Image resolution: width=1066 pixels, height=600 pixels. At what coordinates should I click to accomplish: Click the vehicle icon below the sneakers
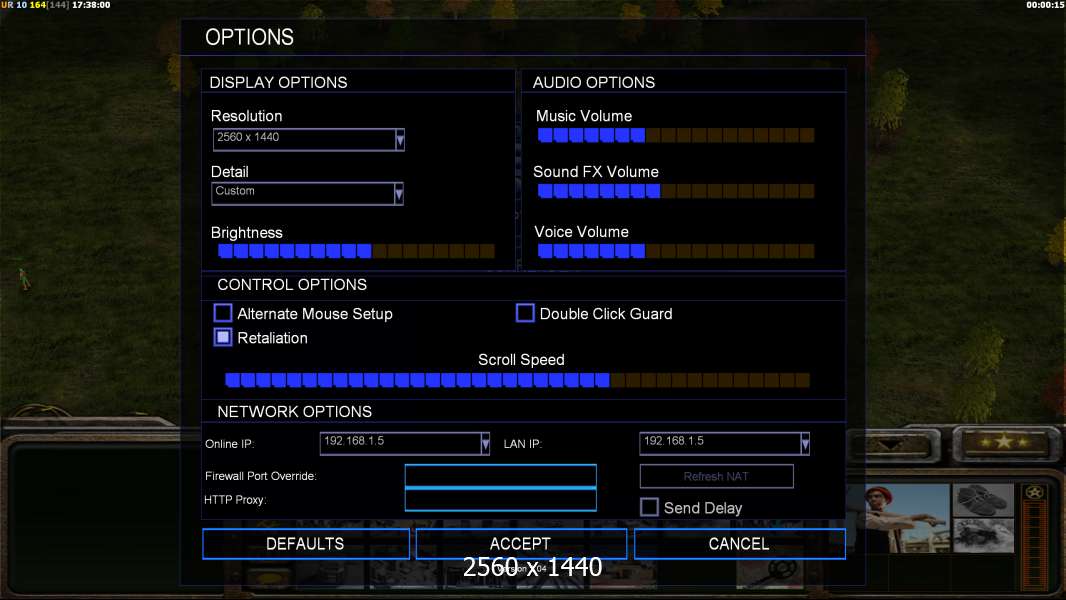(983, 535)
